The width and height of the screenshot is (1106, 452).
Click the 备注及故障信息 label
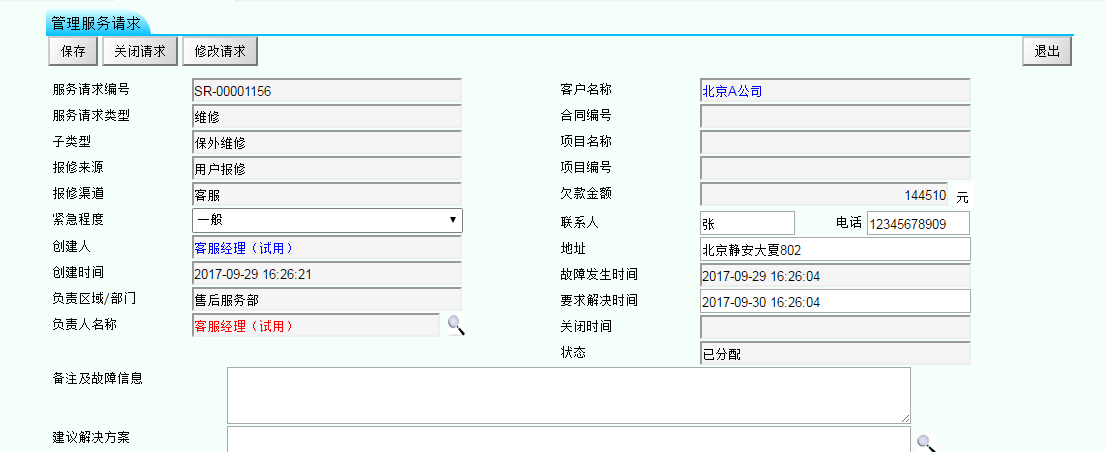[97, 378]
